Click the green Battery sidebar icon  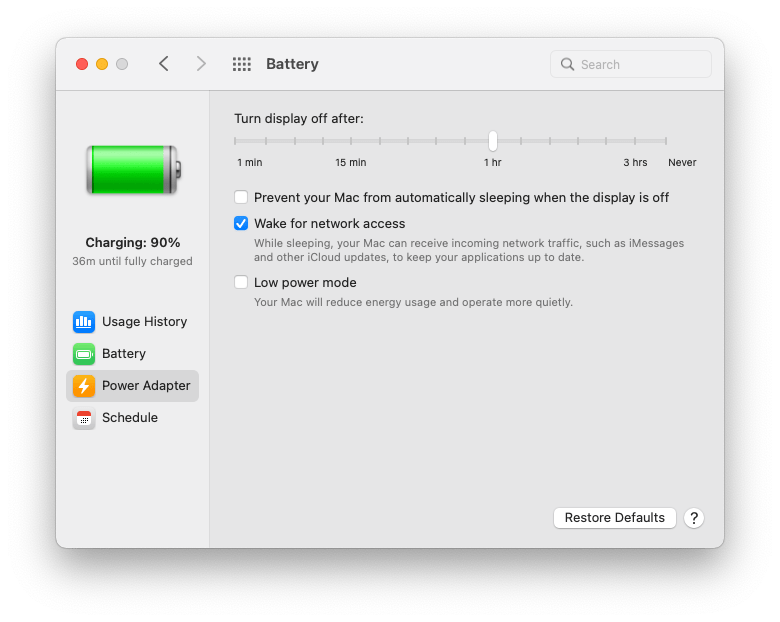click(84, 354)
